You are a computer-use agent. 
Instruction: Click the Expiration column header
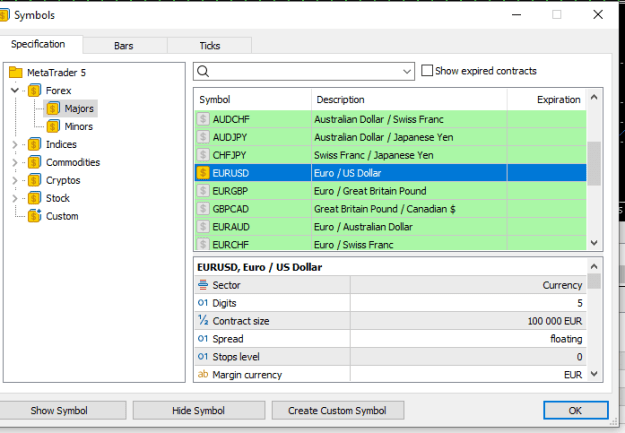click(x=546, y=99)
